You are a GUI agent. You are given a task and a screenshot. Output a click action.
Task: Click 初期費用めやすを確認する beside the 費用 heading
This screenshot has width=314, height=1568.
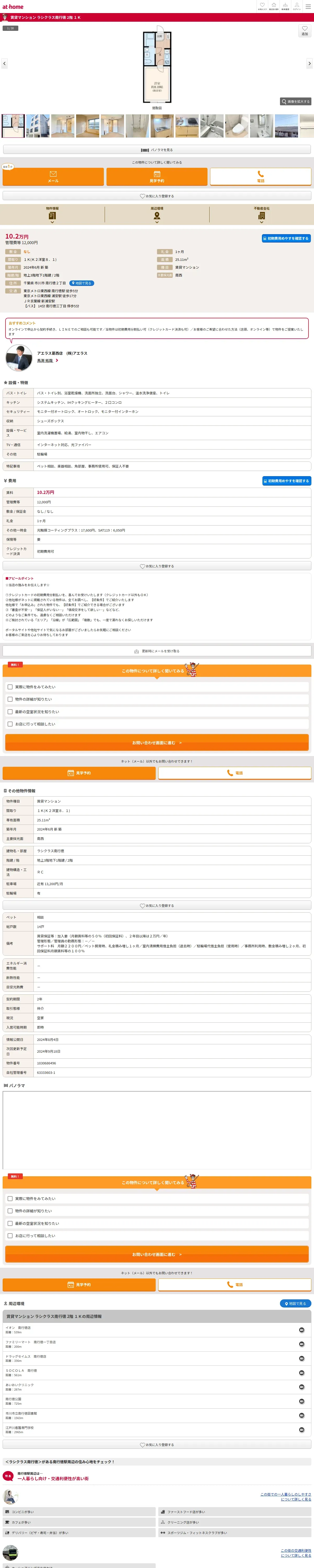pos(287,481)
